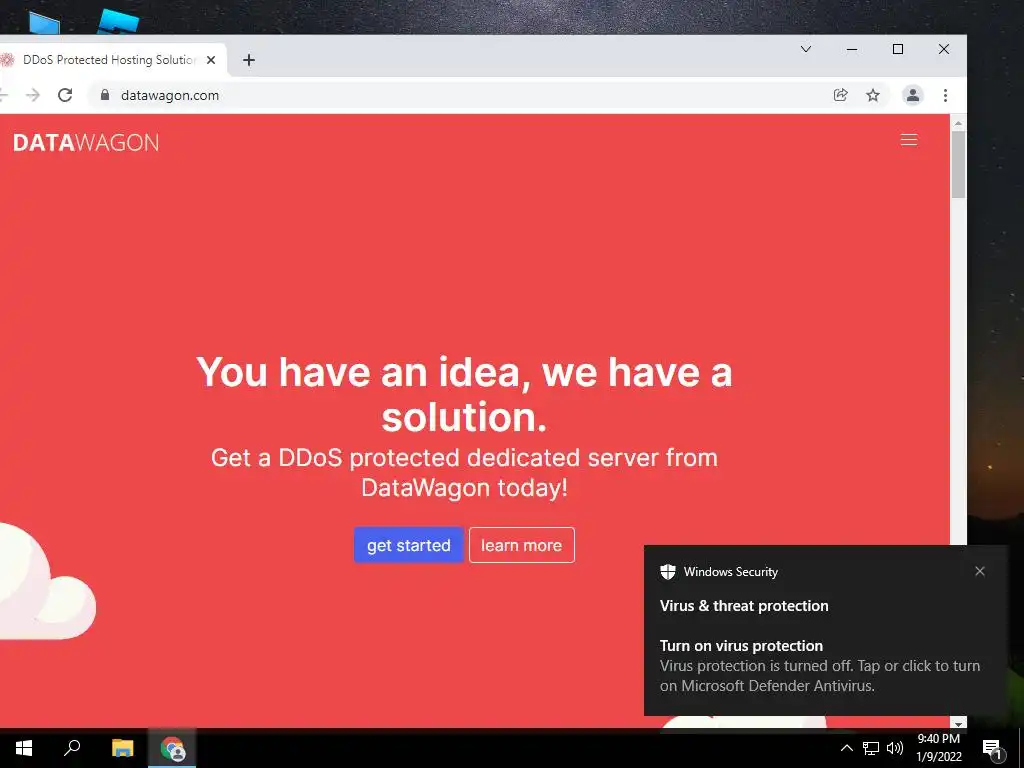Open the volume speaker icon
Image resolution: width=1024 pixels, height=768 pixels.
(895, 748)
